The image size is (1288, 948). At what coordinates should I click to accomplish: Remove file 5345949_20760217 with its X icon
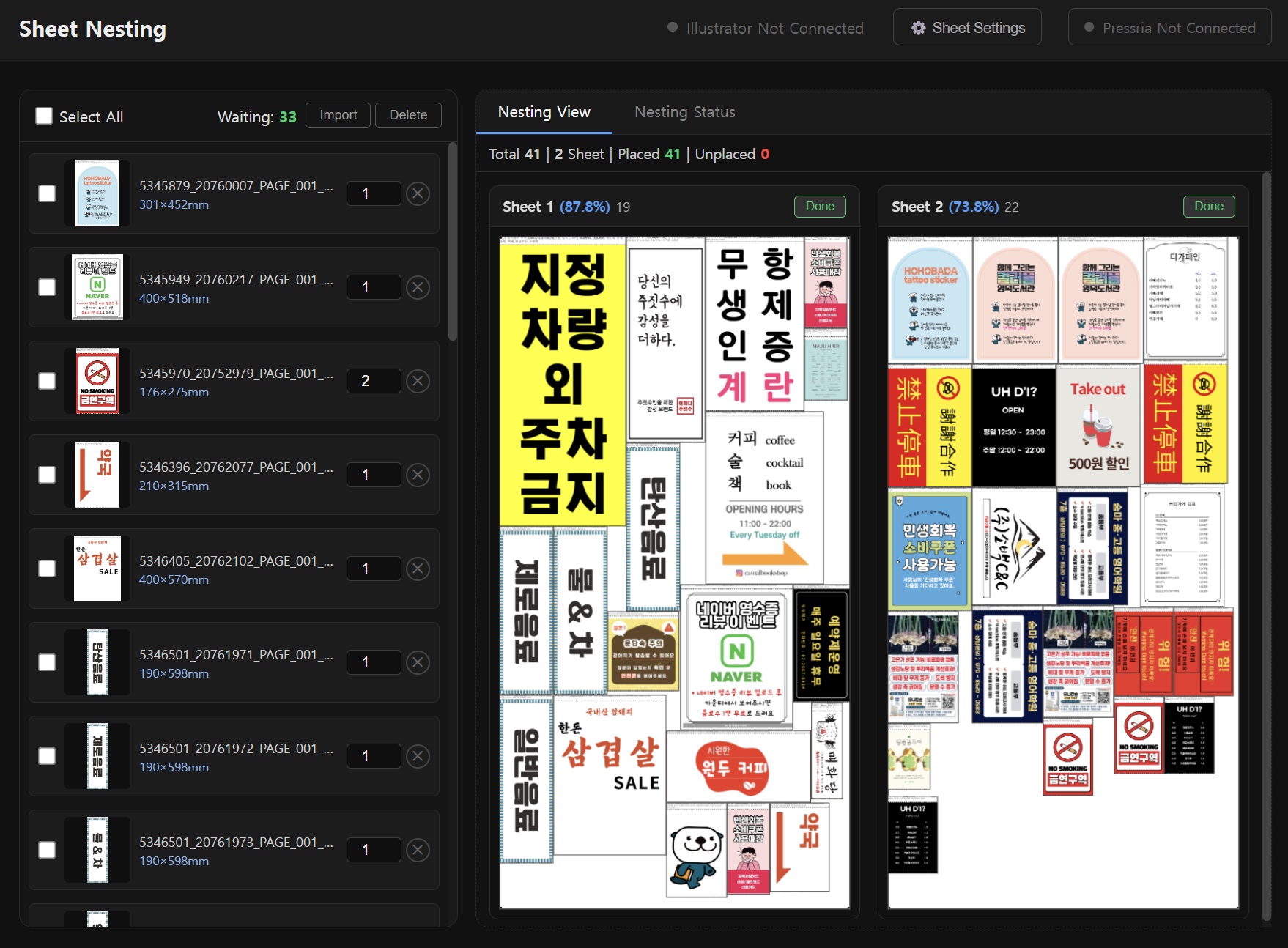pos(418,287)
